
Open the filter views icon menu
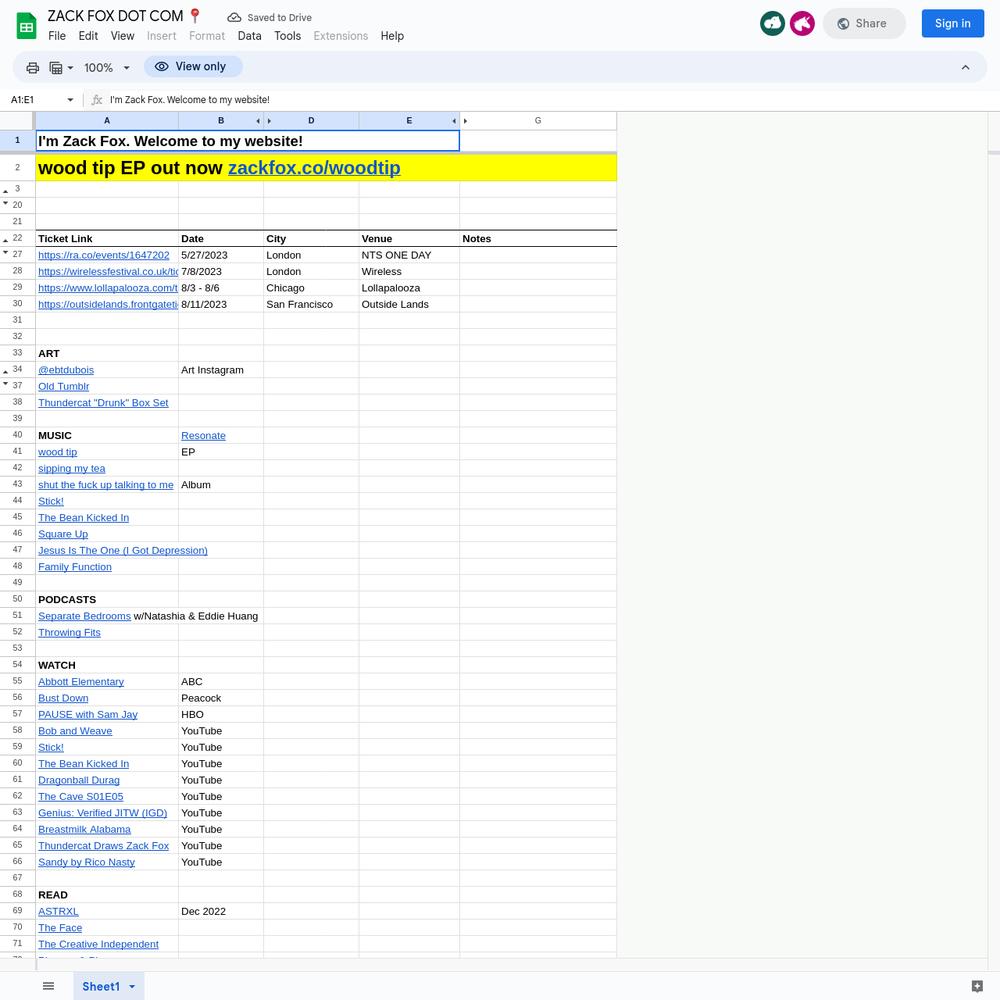tap(61, 68)
